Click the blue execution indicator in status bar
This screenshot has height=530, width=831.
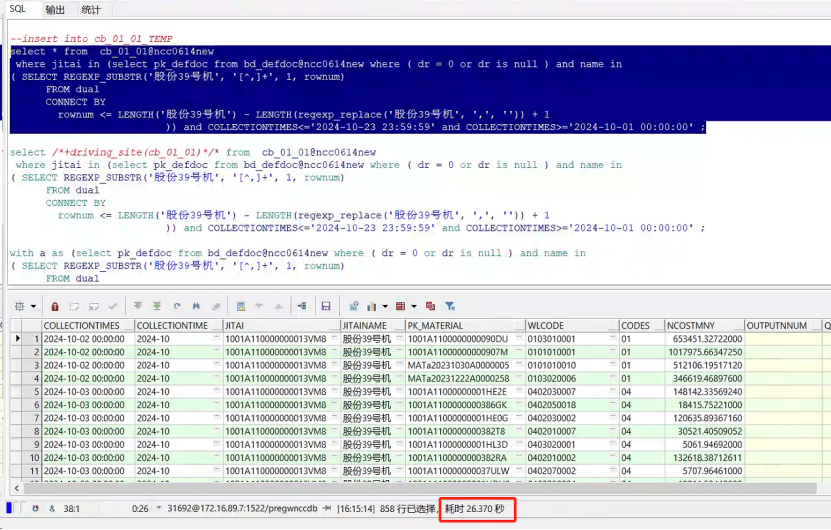coord(8,508)
